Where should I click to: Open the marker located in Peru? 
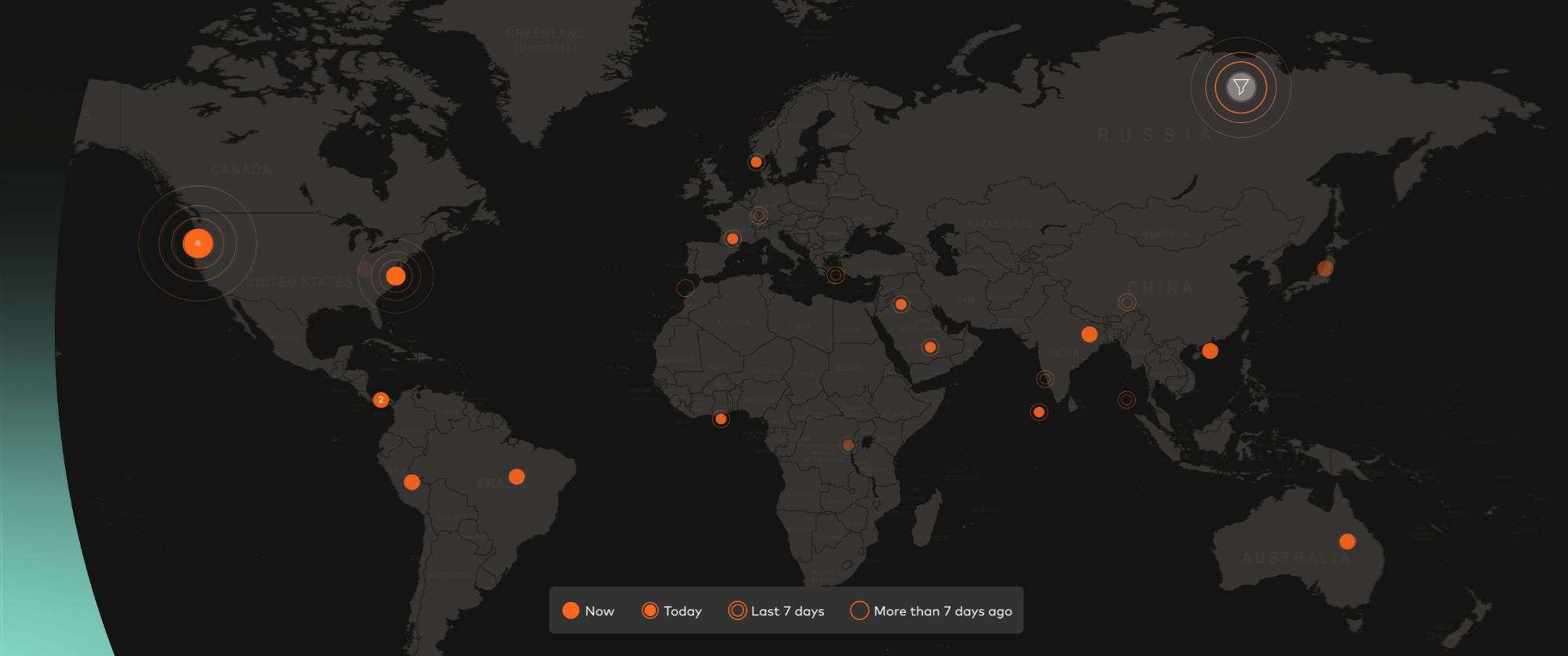[412, 482]
